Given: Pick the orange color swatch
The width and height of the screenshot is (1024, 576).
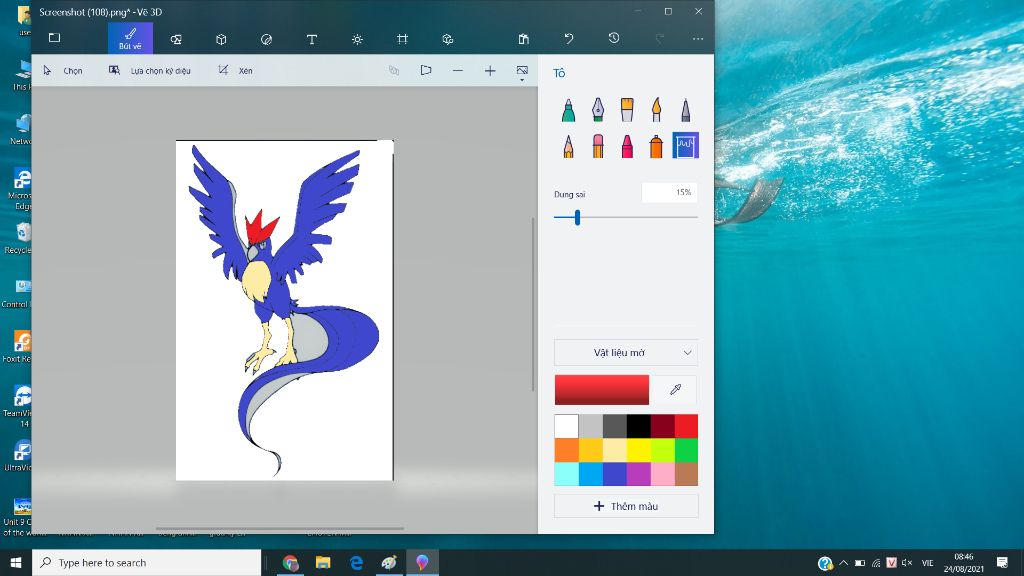Looking at the screenshot, I should 566,450.
